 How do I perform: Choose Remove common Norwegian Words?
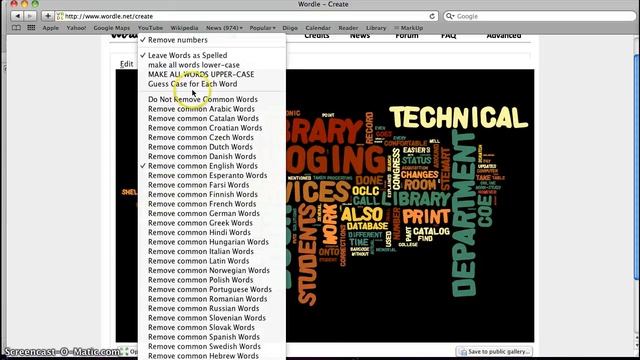pyautogui.click(x=212, y=270)
